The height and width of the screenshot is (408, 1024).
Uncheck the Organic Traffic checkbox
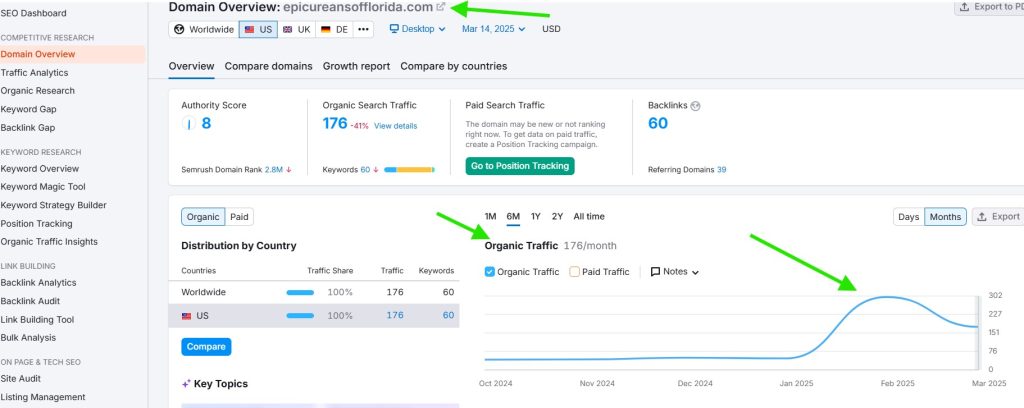(x=490, y=271)
